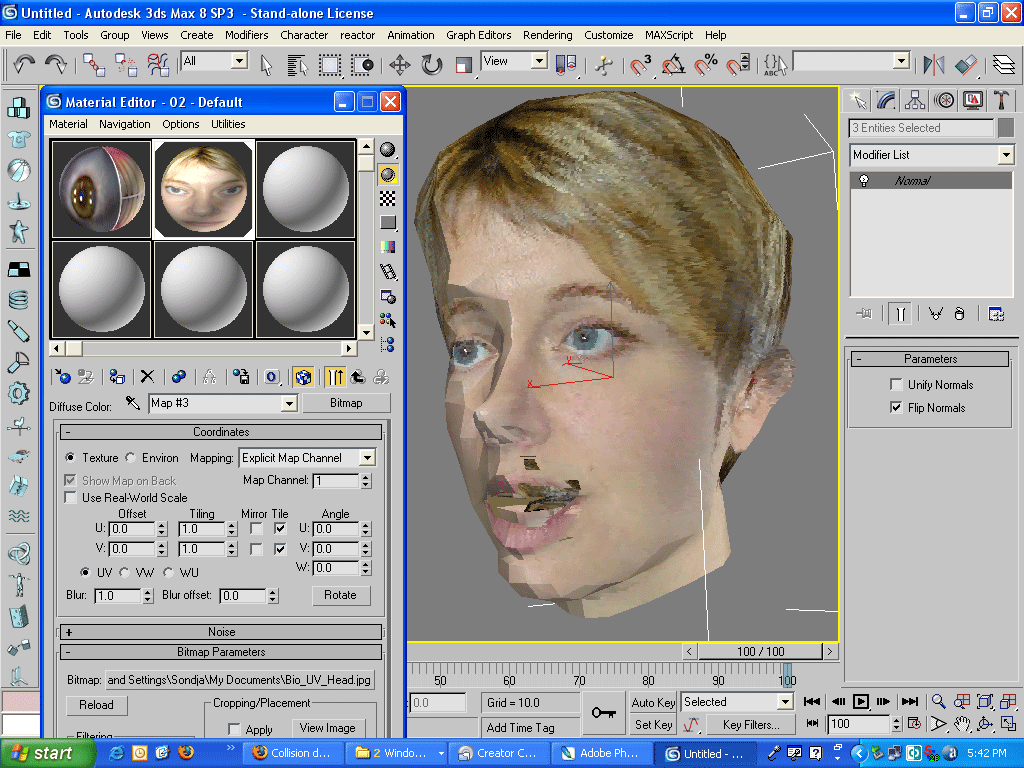
Task: Select the Move transform tool
Action: click(x=400, y=65)
